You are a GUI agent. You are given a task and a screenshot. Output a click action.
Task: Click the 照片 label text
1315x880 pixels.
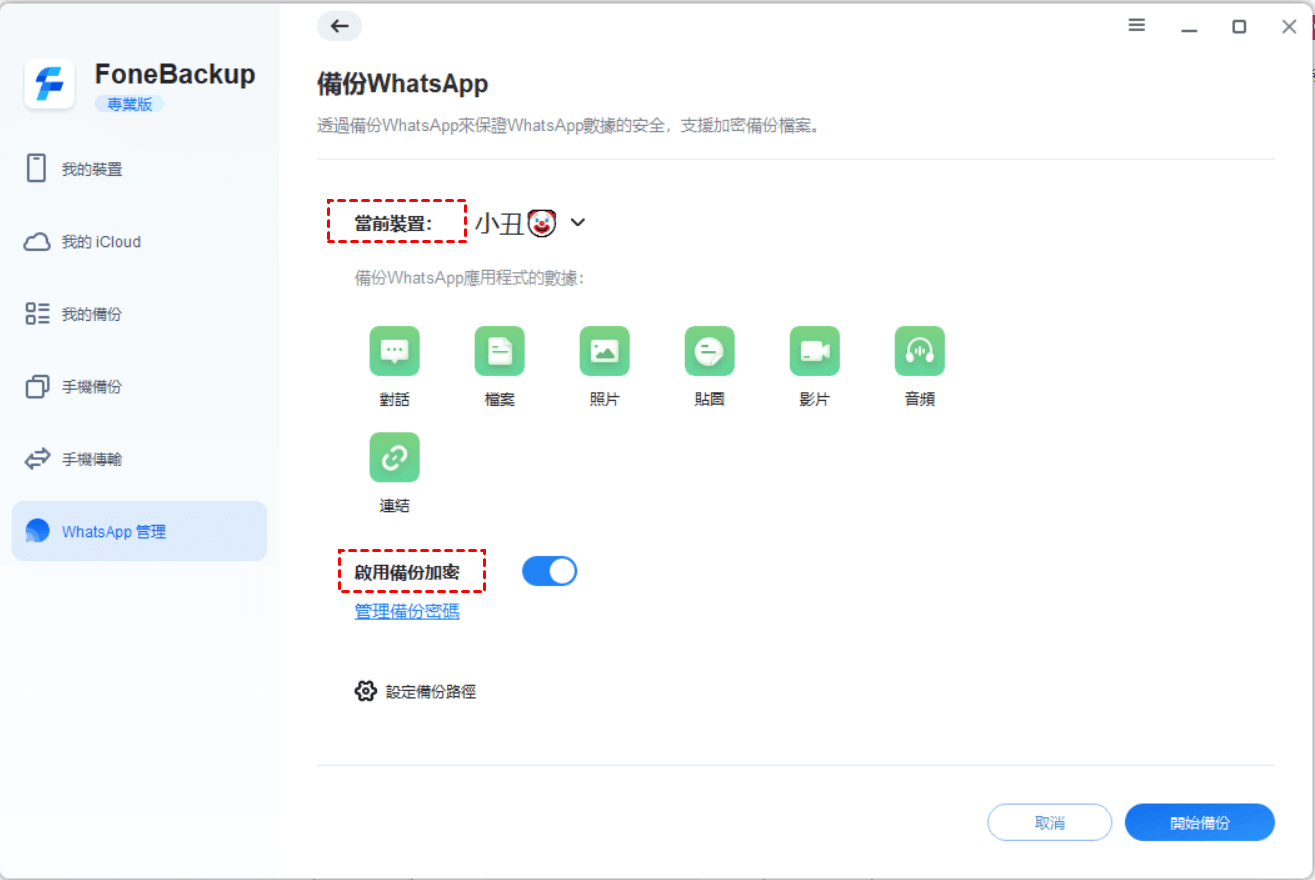[x=605, y=399]
